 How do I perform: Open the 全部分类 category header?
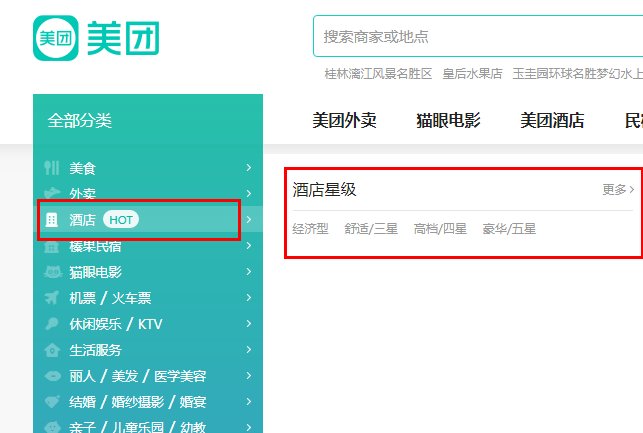click(x=80, y=121)
